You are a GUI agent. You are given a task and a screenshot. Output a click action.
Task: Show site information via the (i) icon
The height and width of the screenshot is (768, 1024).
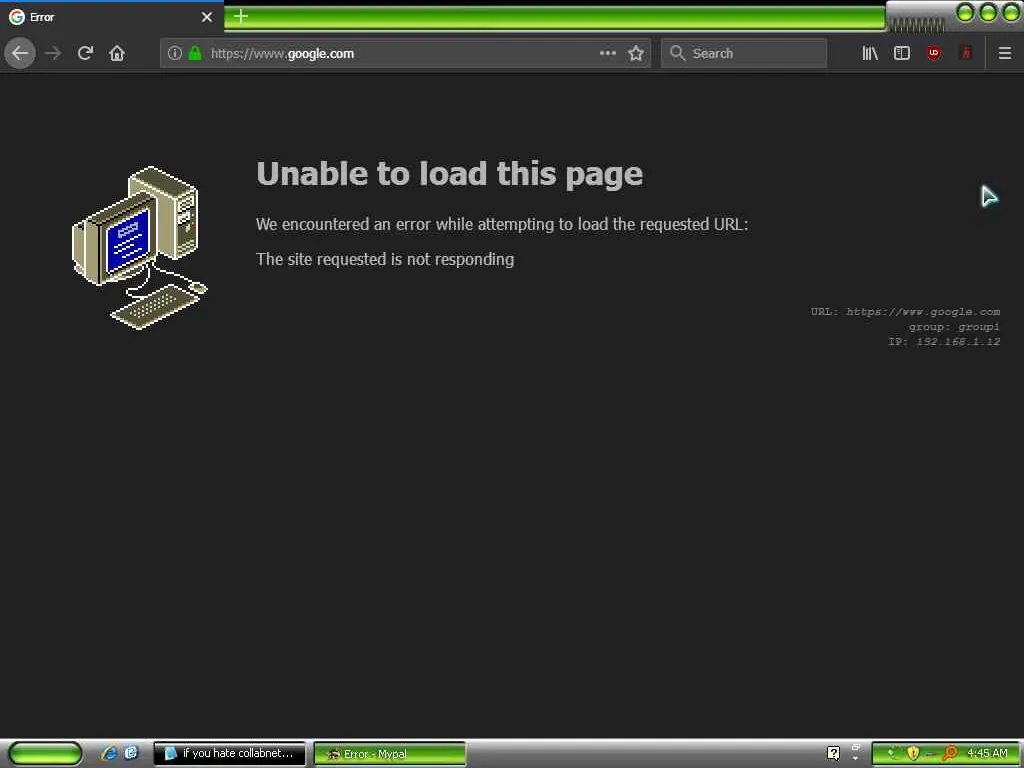coord(174,54)
